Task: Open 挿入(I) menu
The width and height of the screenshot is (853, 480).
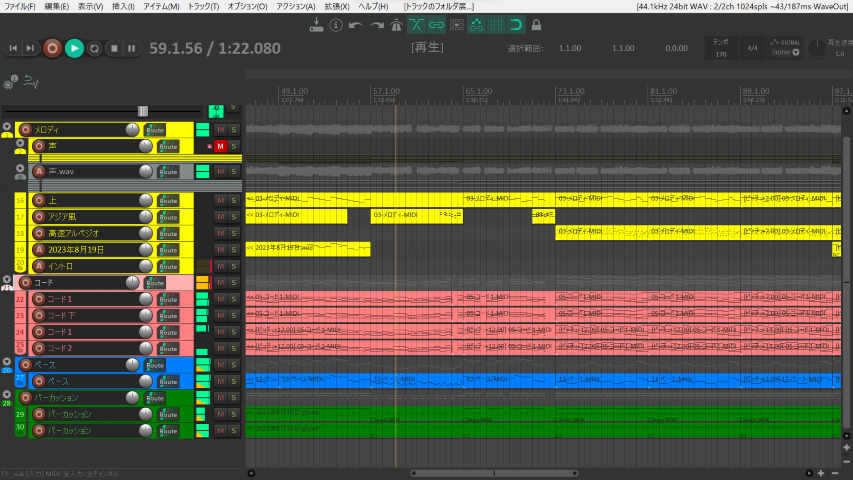Action: click(123, 7)
